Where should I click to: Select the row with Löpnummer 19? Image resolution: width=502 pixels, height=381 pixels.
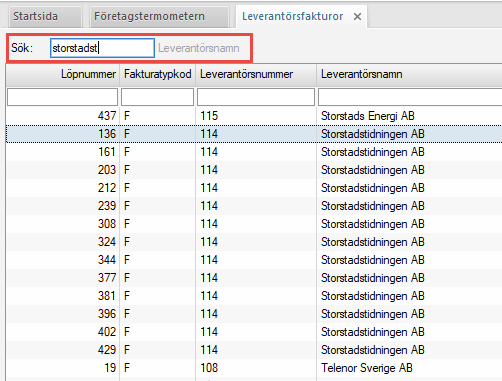click(254, 368)
